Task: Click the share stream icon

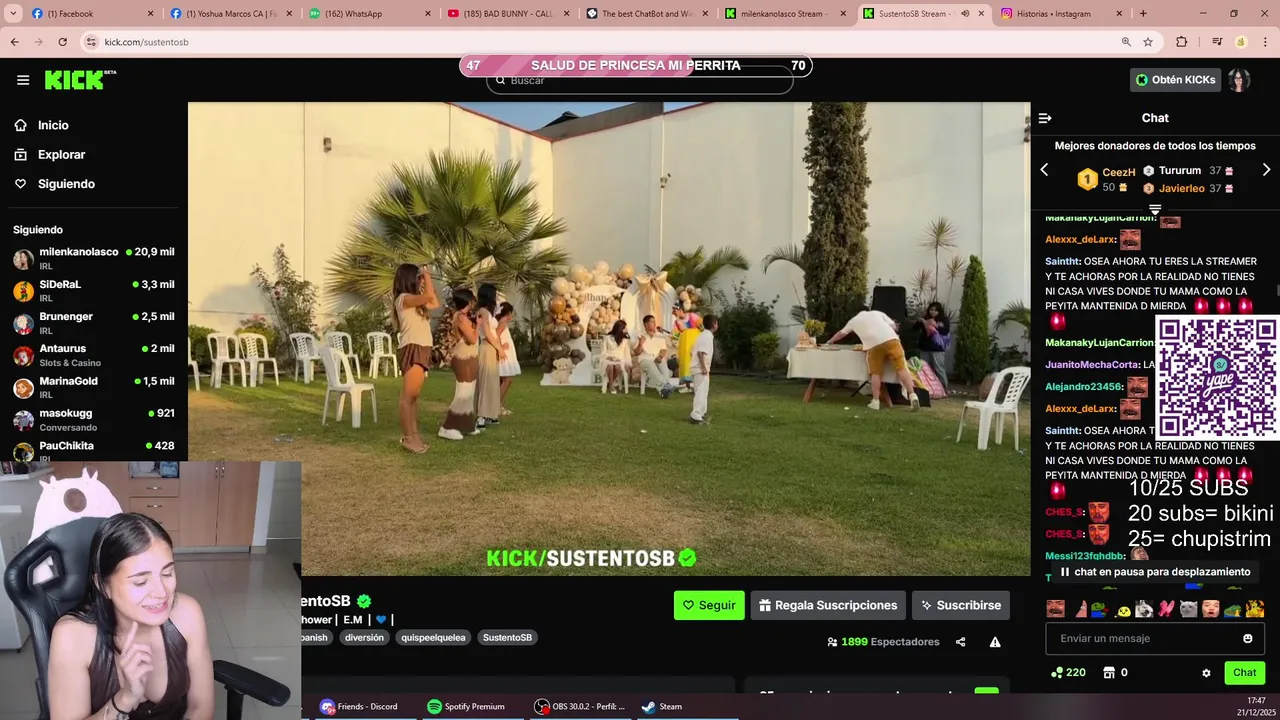Action: 960,642
